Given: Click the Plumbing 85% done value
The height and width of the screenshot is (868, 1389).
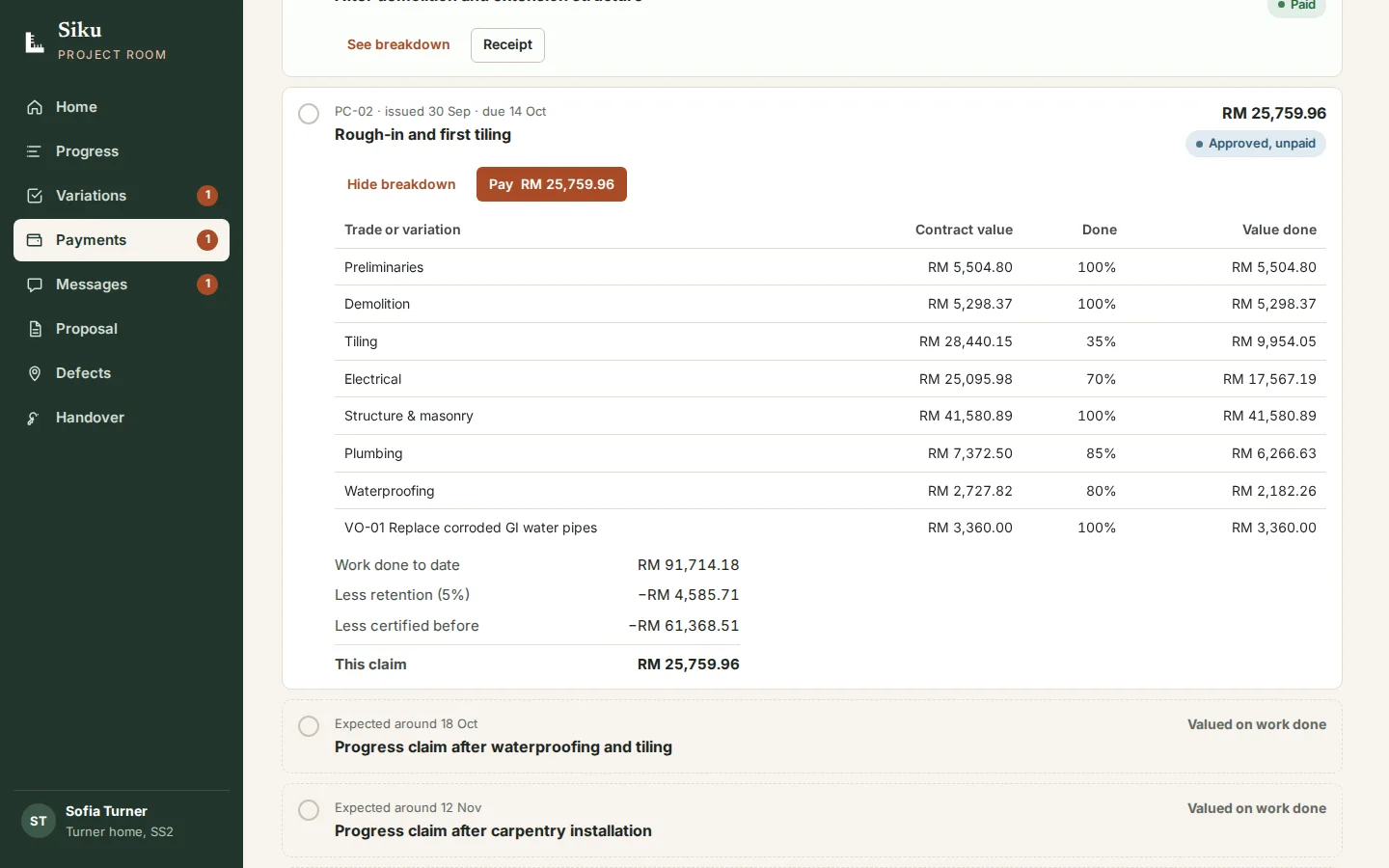Looking at the screenshot, I should pyautogui.click(x=1101, y=453).
